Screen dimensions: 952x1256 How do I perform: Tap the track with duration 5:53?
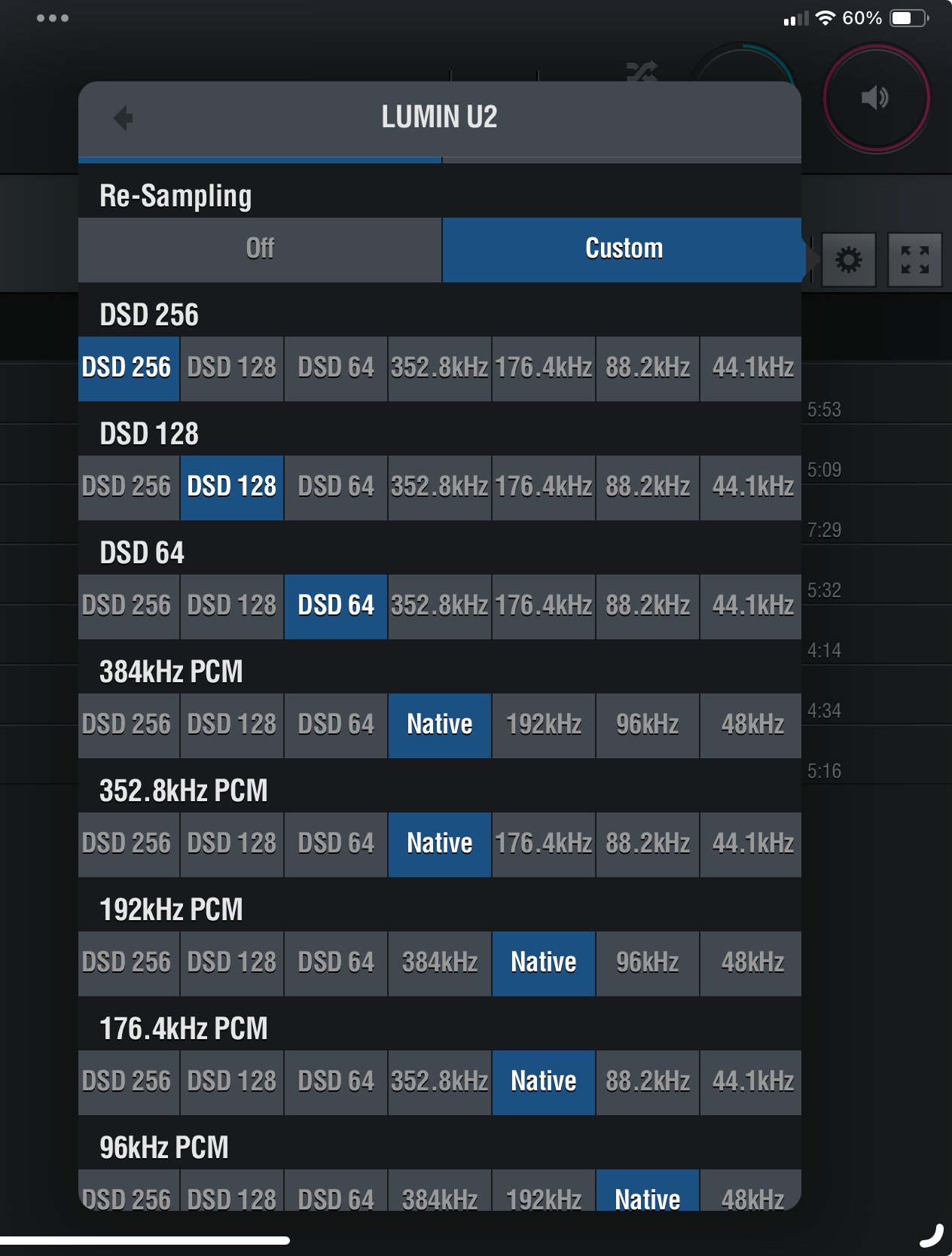824,410
